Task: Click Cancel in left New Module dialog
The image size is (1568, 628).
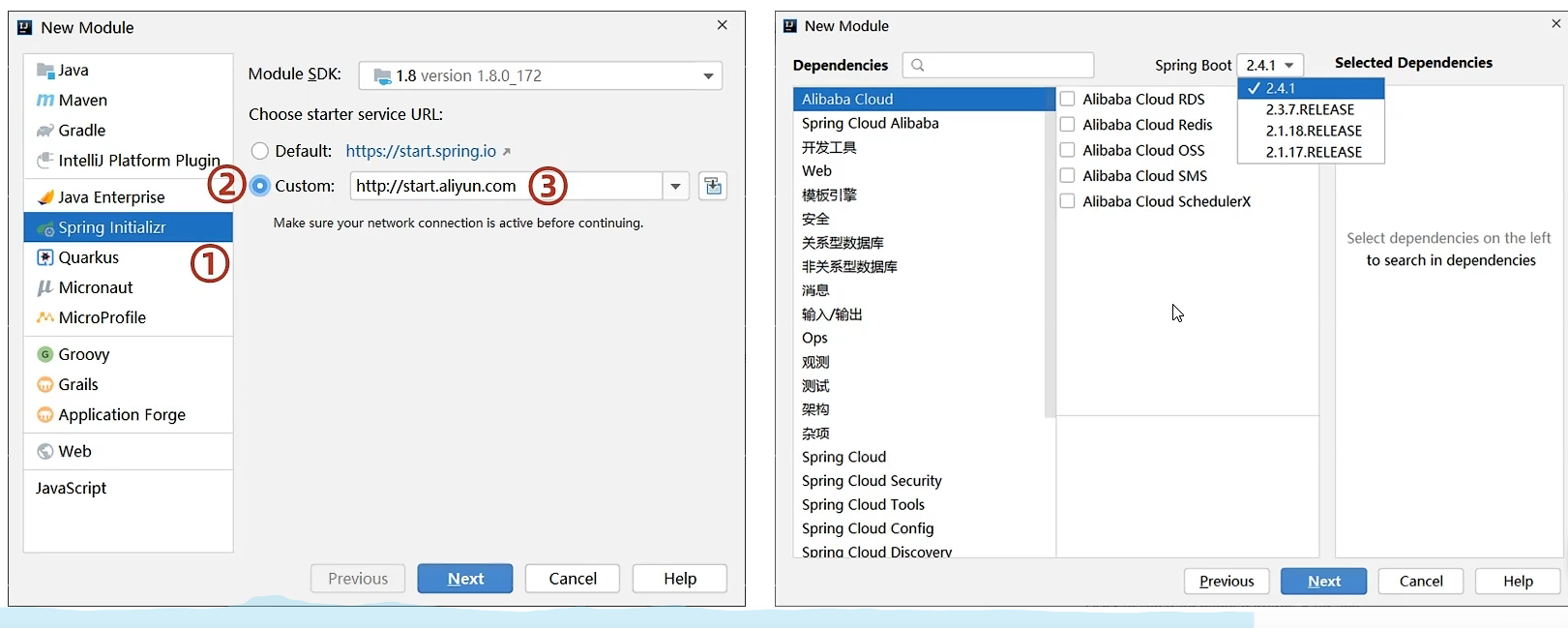Action: (573, 579)
